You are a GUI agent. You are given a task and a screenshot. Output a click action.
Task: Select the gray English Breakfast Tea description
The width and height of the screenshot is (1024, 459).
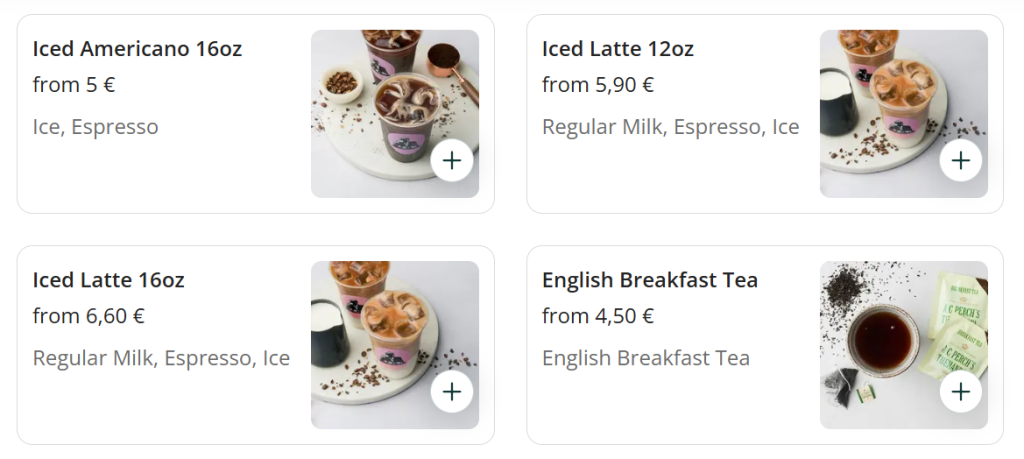pyautogui.click(x=645, y=358)
